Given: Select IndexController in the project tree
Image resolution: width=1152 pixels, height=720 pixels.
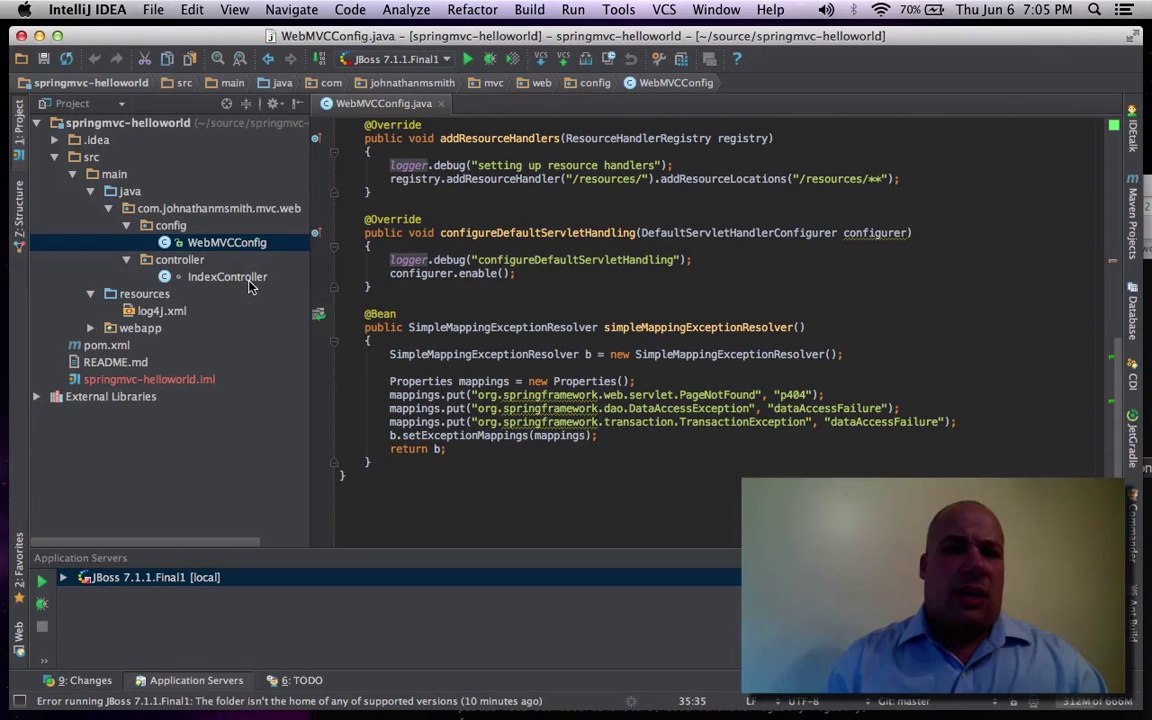Looking at the screenshot, I should point(227,277).
